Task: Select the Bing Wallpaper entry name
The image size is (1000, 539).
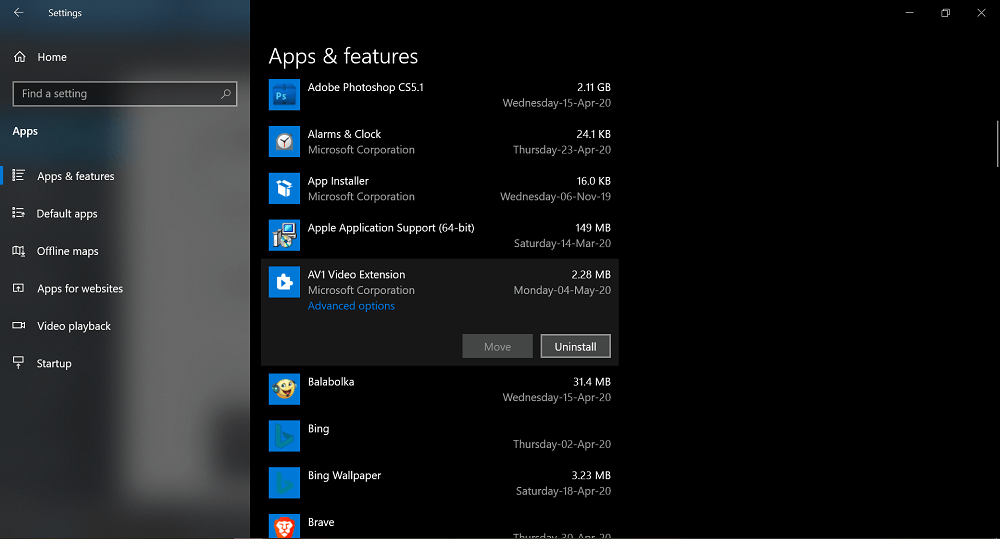Action: point(344,475)
